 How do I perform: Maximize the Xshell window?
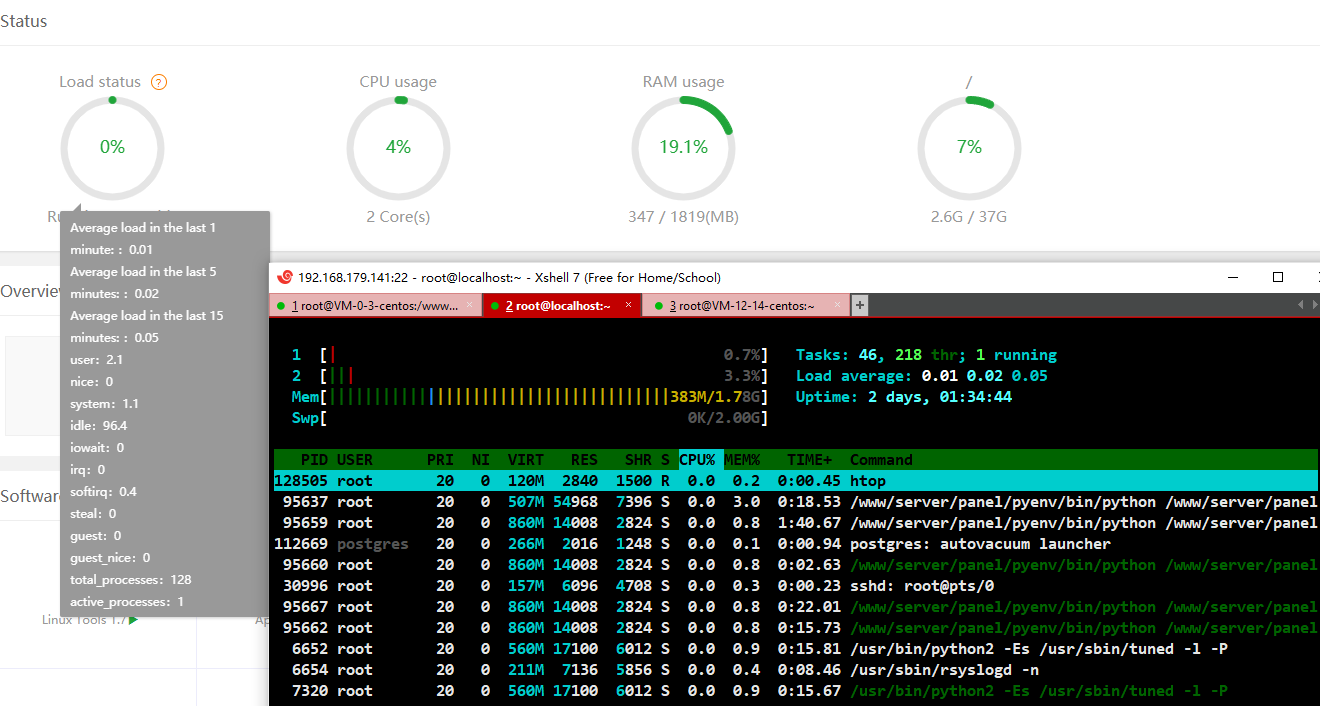click(x=1277, y=277)
